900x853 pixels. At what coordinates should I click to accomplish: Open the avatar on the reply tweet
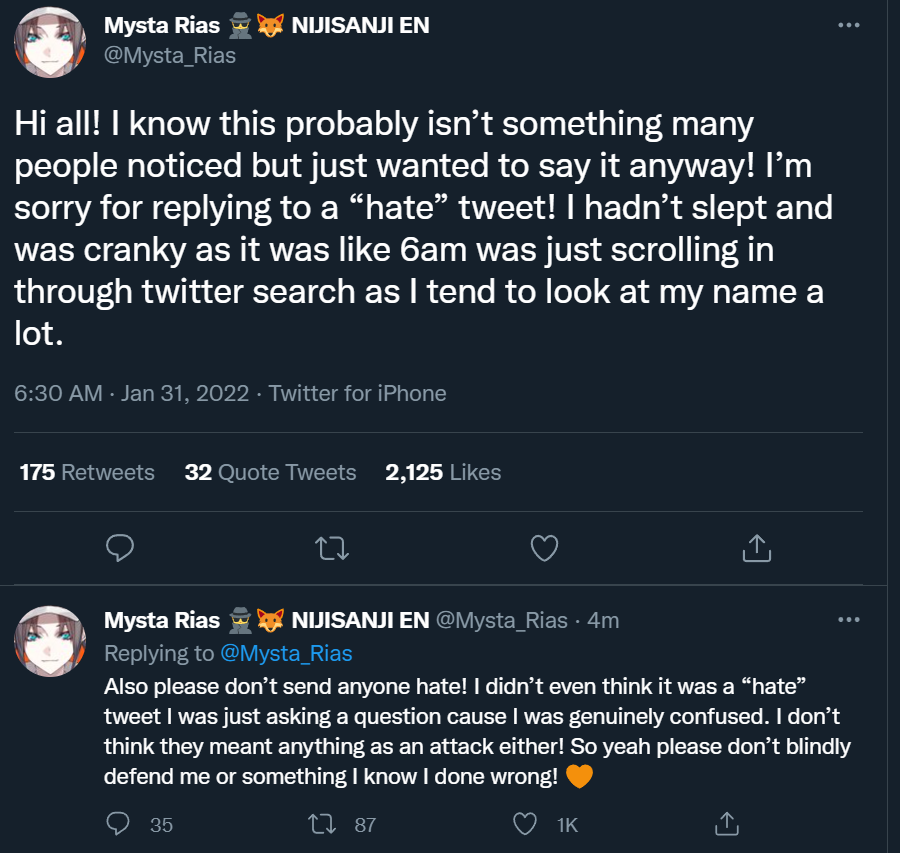tap(50, 641)
